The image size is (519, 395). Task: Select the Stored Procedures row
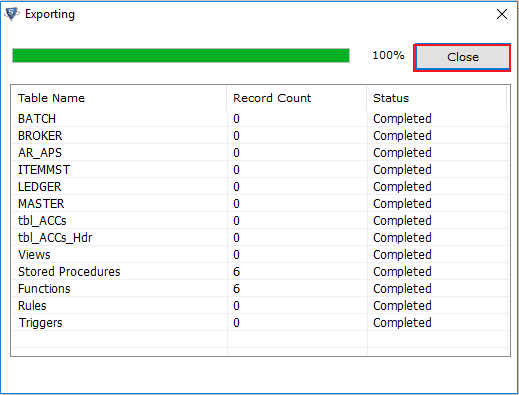(x=260, y=272)
